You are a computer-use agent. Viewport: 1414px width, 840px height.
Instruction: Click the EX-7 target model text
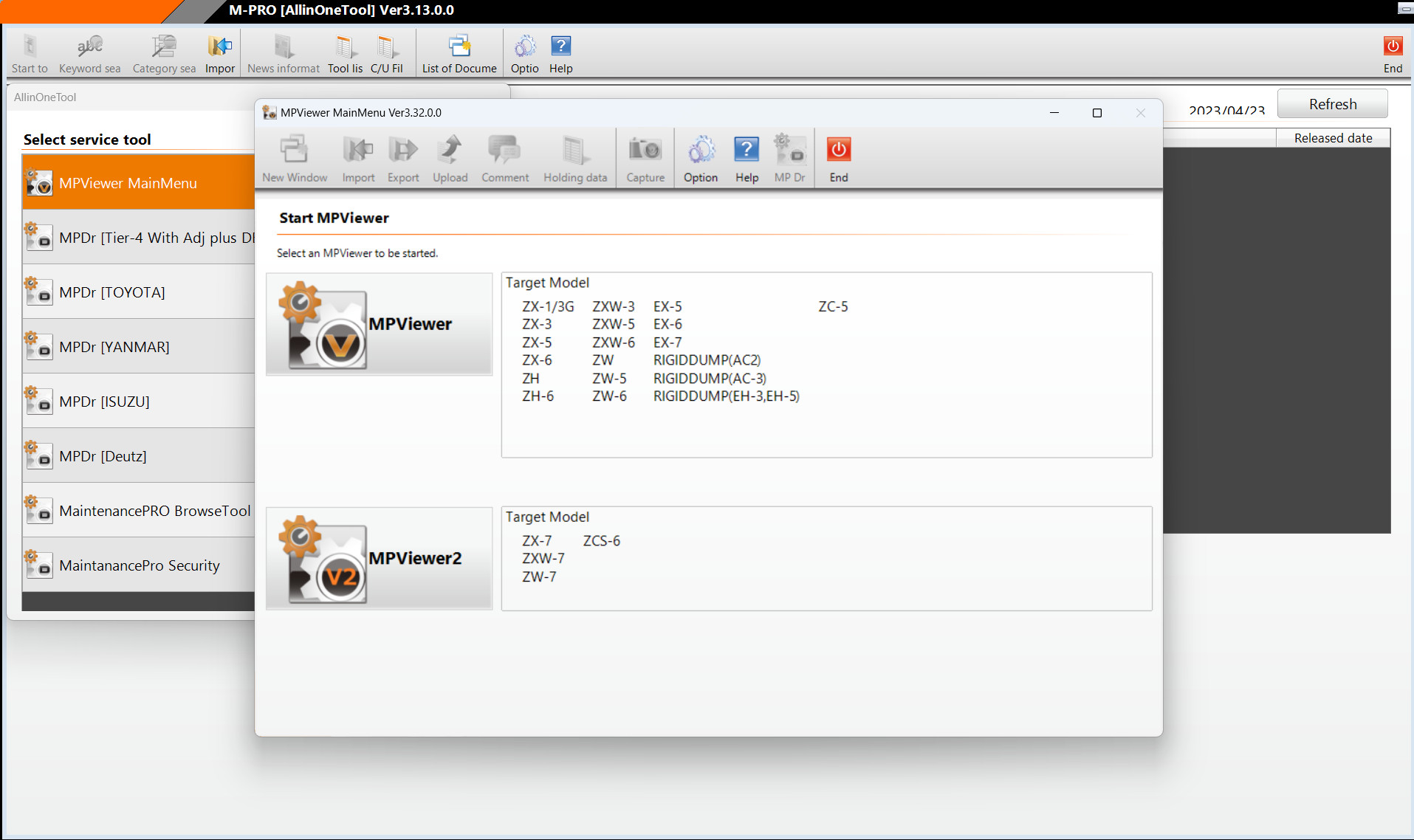[667, 342]
